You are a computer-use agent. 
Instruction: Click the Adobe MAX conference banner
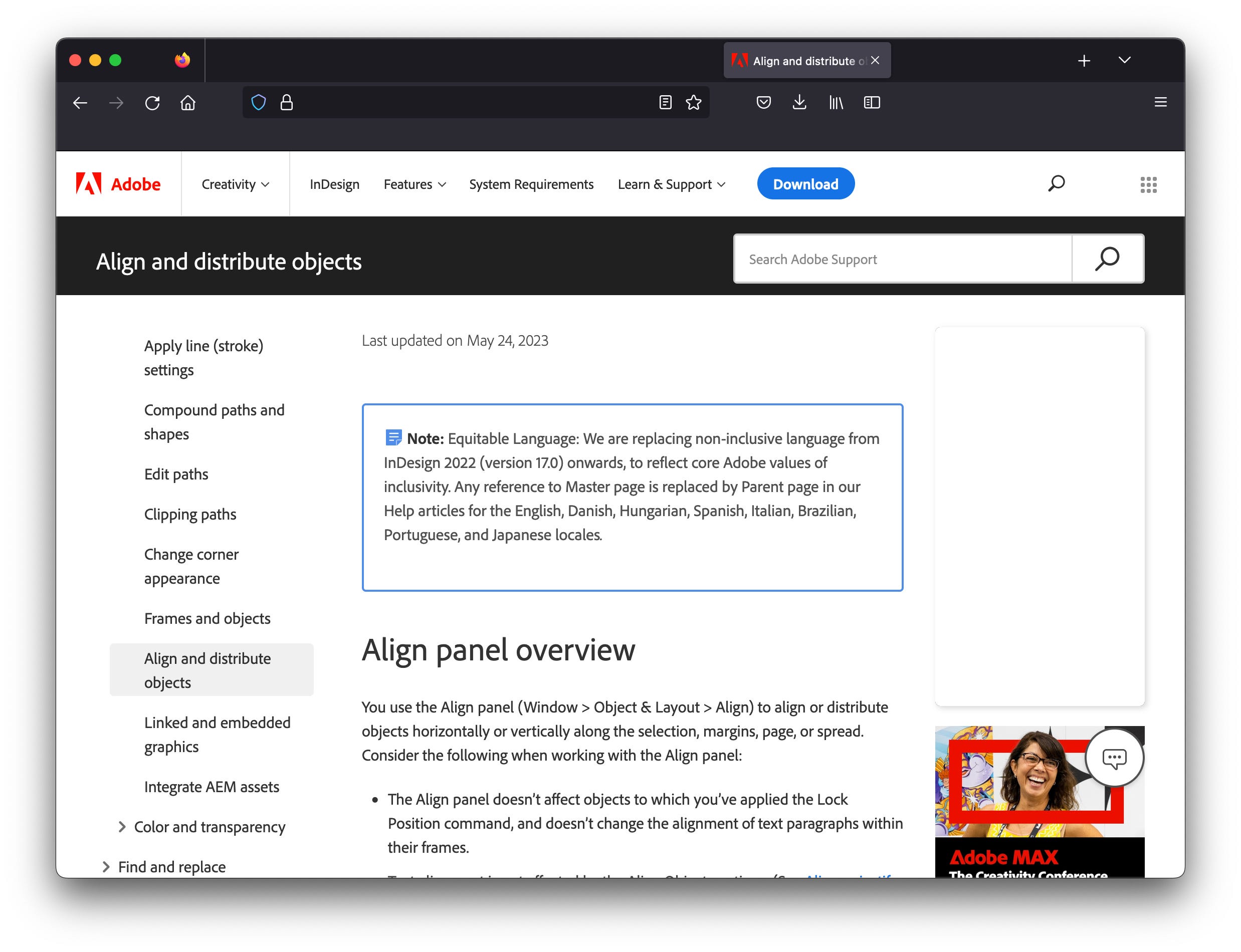(x=1039, y=802)
